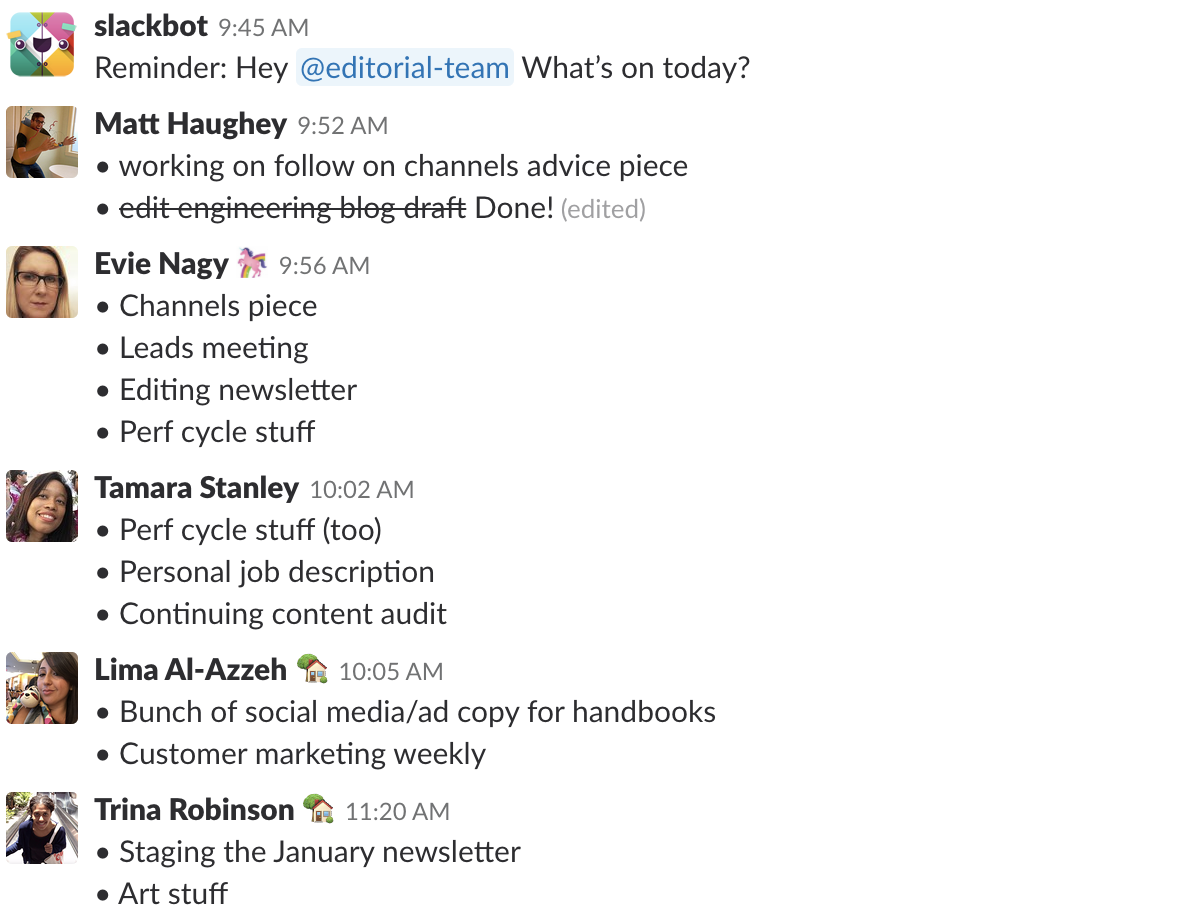Select Trina Robinson's avatar picture
Screen dimensions: 1200x920
(42, 828)
